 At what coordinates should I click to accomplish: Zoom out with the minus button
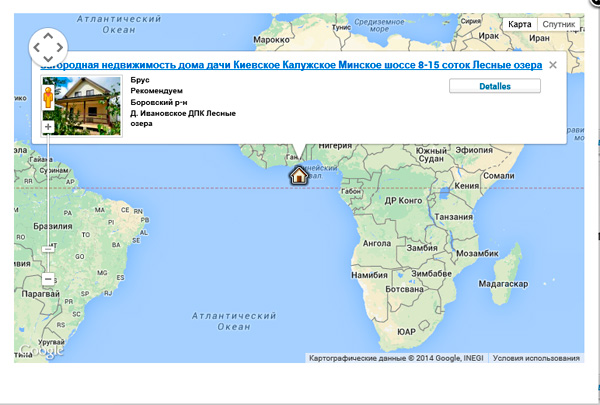click(48, 279)
